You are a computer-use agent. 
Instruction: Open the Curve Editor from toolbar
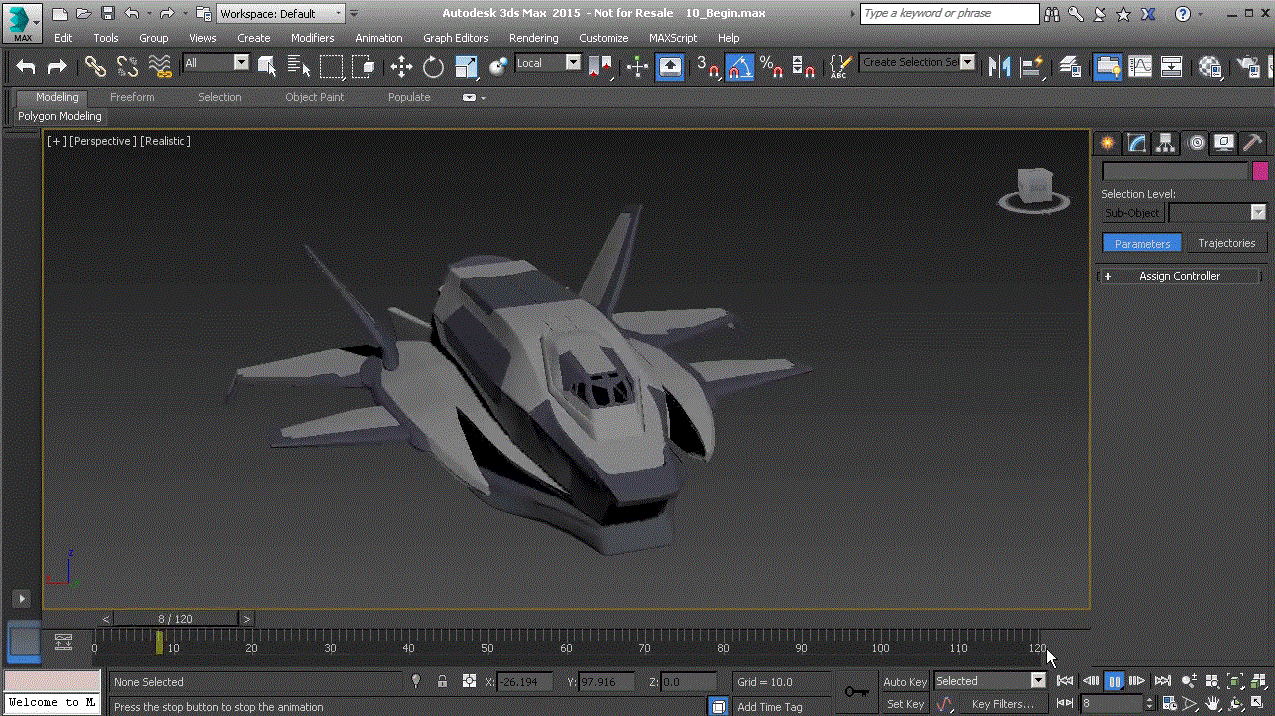click(x=1139, y=67)
